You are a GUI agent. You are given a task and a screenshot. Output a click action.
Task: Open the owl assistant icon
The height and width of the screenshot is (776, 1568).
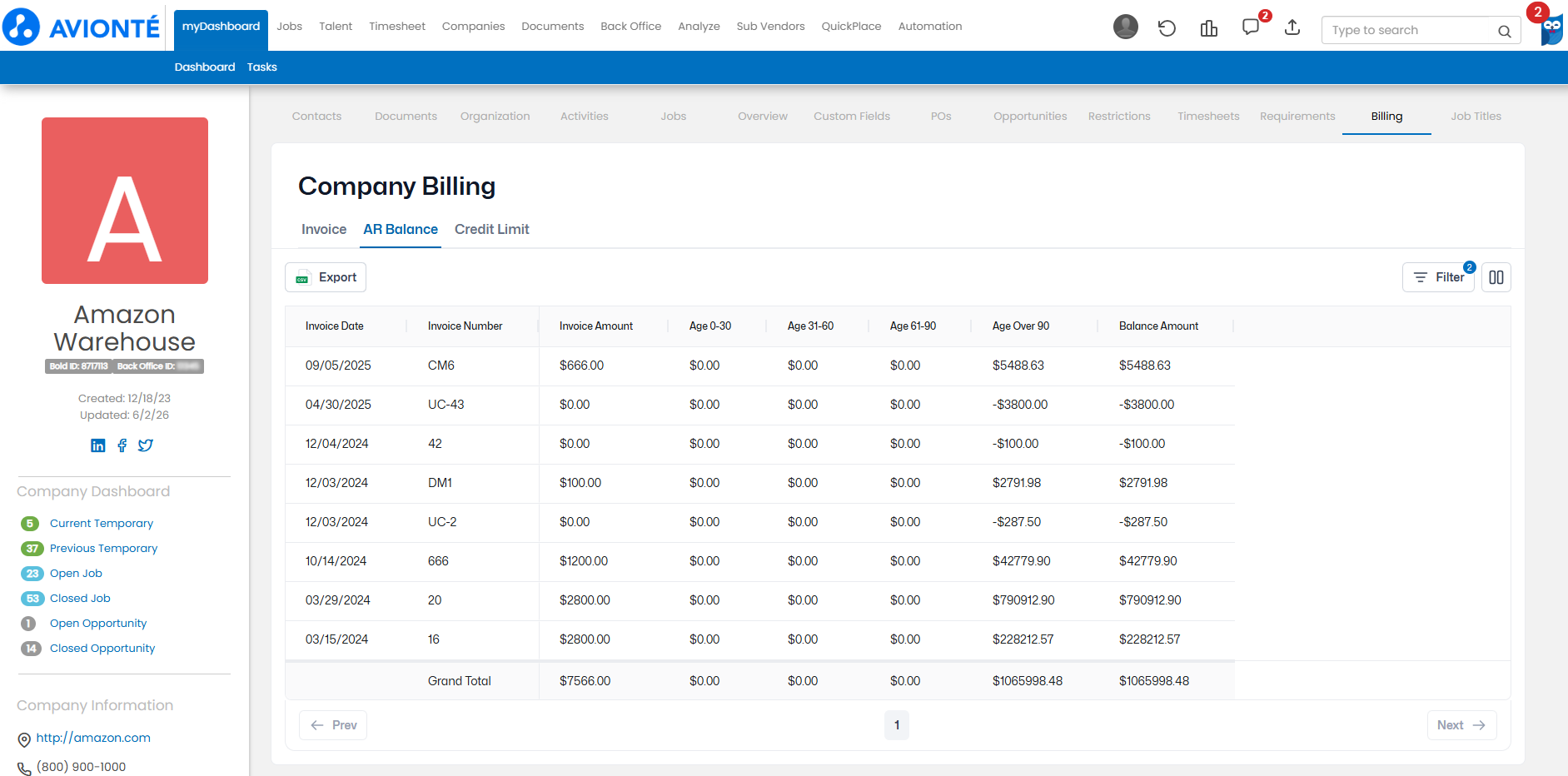coord(1551,32)
